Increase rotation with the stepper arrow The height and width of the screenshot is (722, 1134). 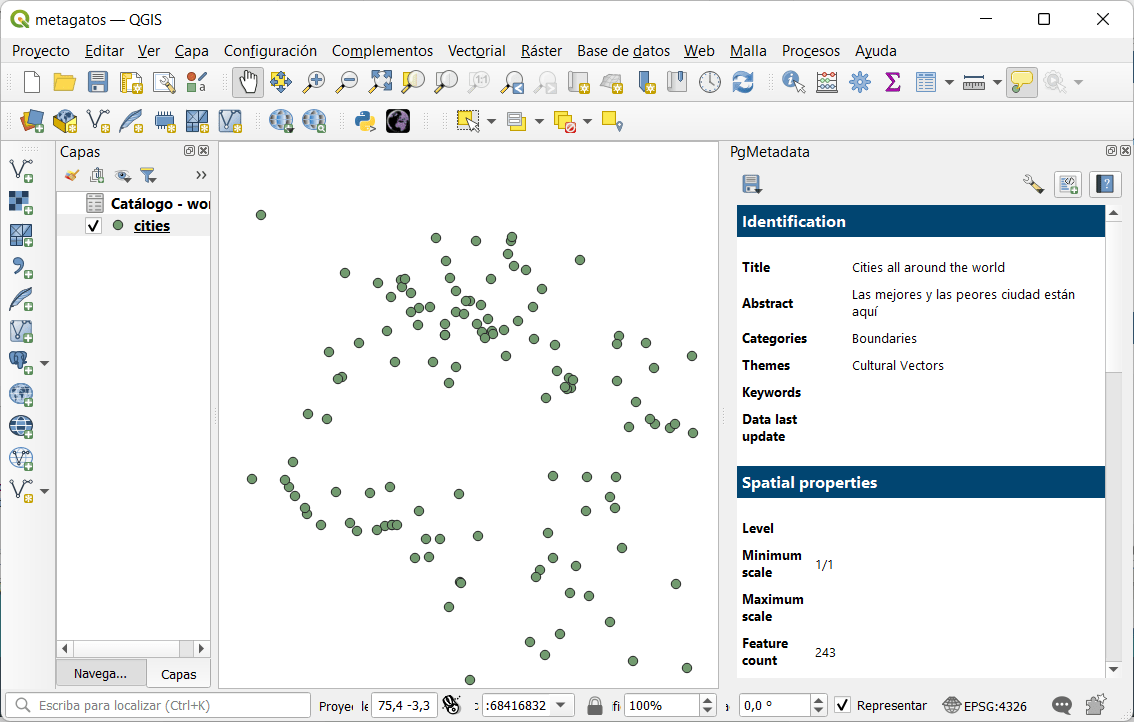coord(820,699)
